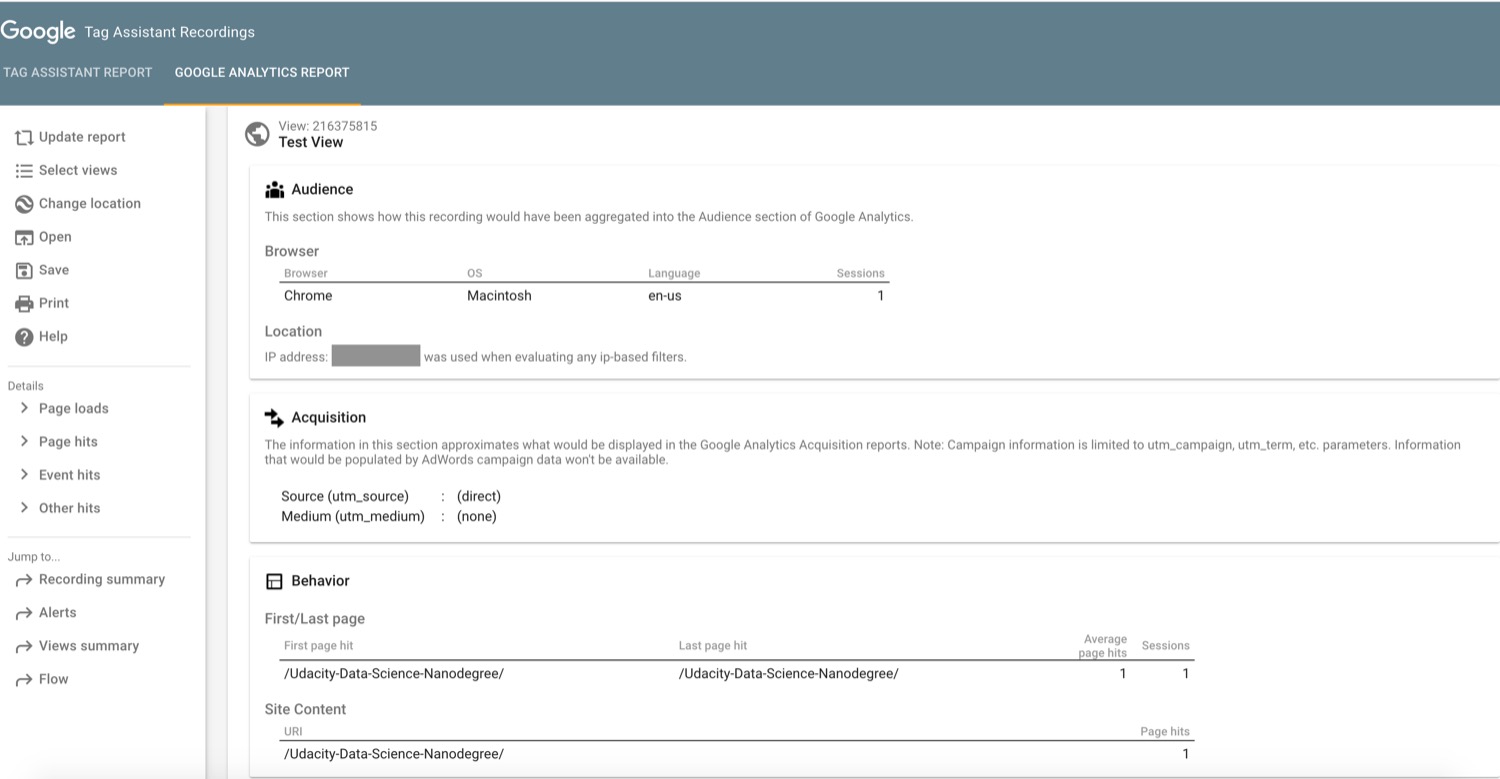Expand the Other hits details chevron
The height and width of the screenshot is (779, 1500).
(x=24, y=507)
